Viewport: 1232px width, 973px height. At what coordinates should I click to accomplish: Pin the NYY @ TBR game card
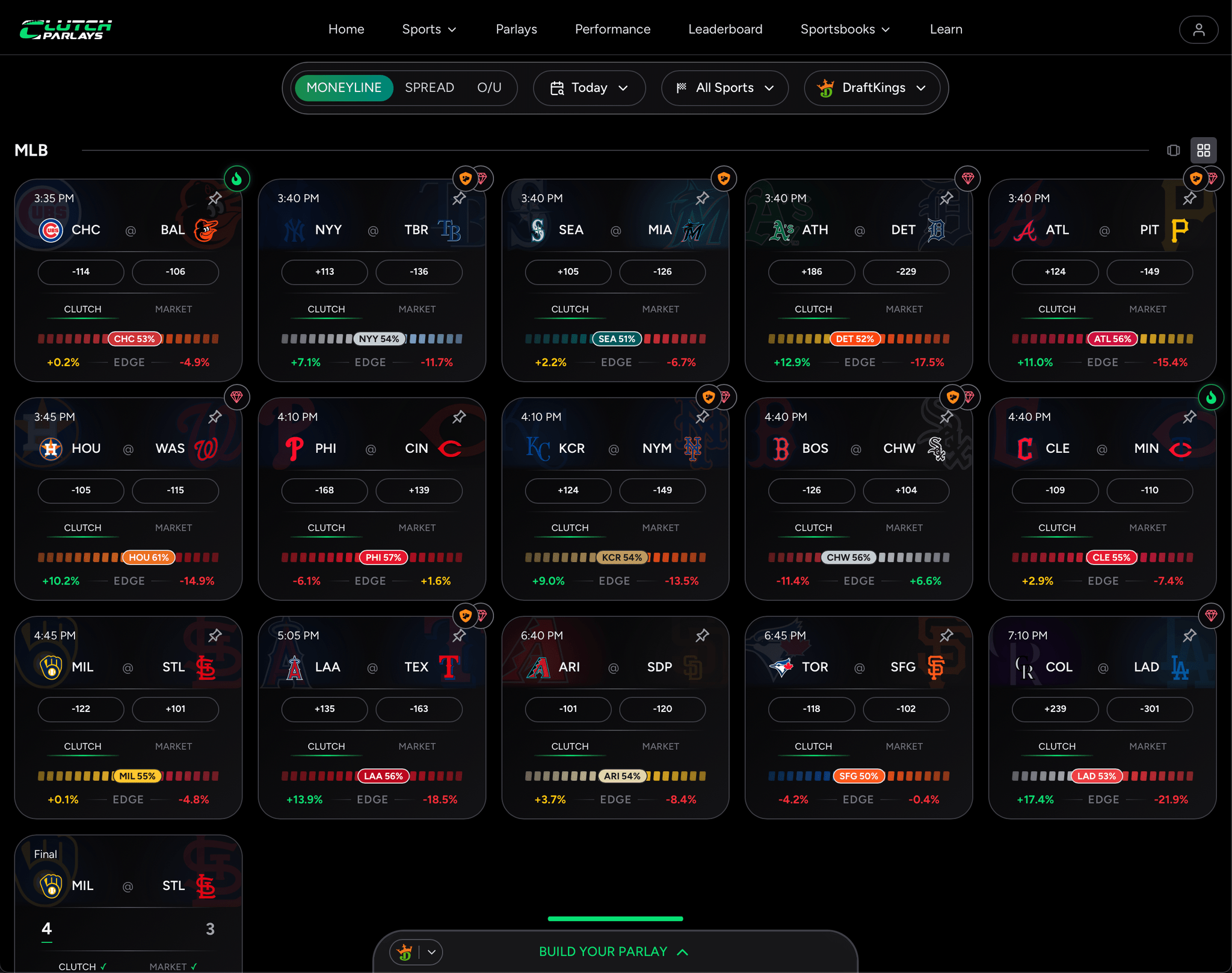click(459, 198)
